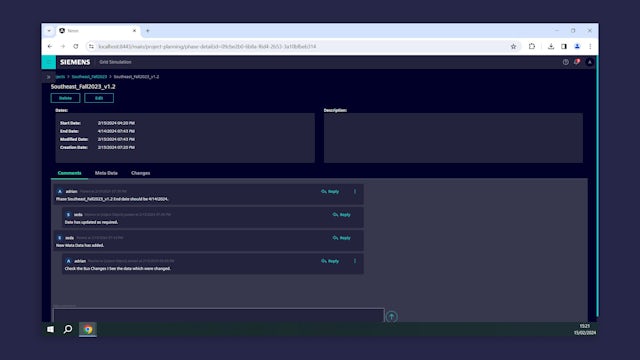Click the browser forward arrow
Image resolution: width=640 pixels, height=360 pixels.
pyautogui.click(x=63, y=47)
